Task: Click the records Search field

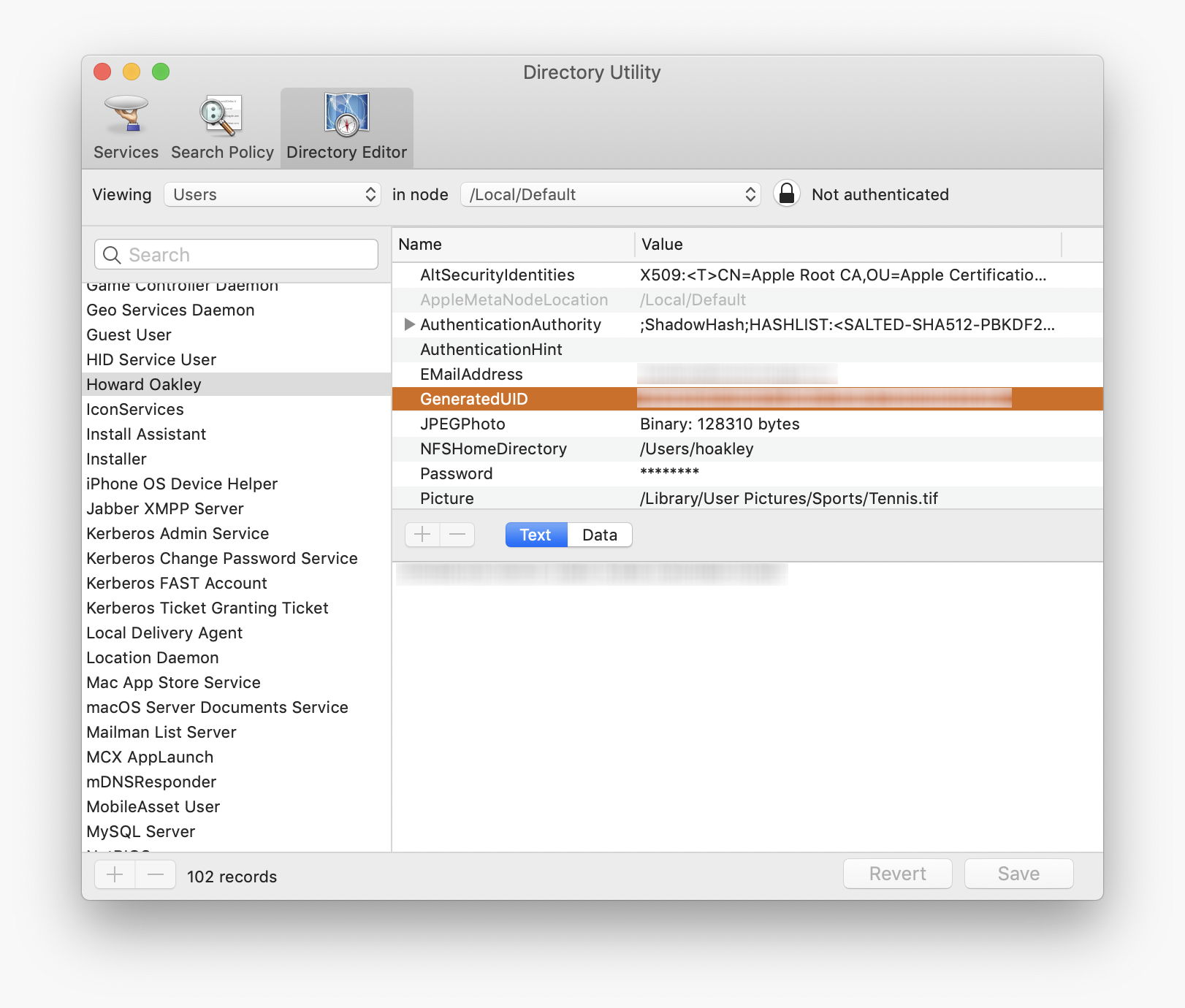Action: pyautogui.click(x=236, y=254)
